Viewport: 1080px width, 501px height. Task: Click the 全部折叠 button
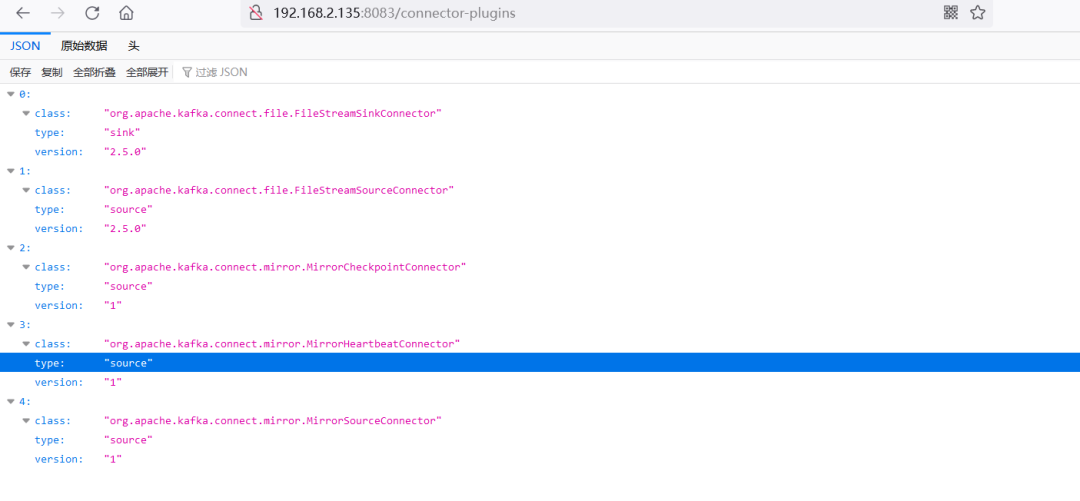coord(94,72)
